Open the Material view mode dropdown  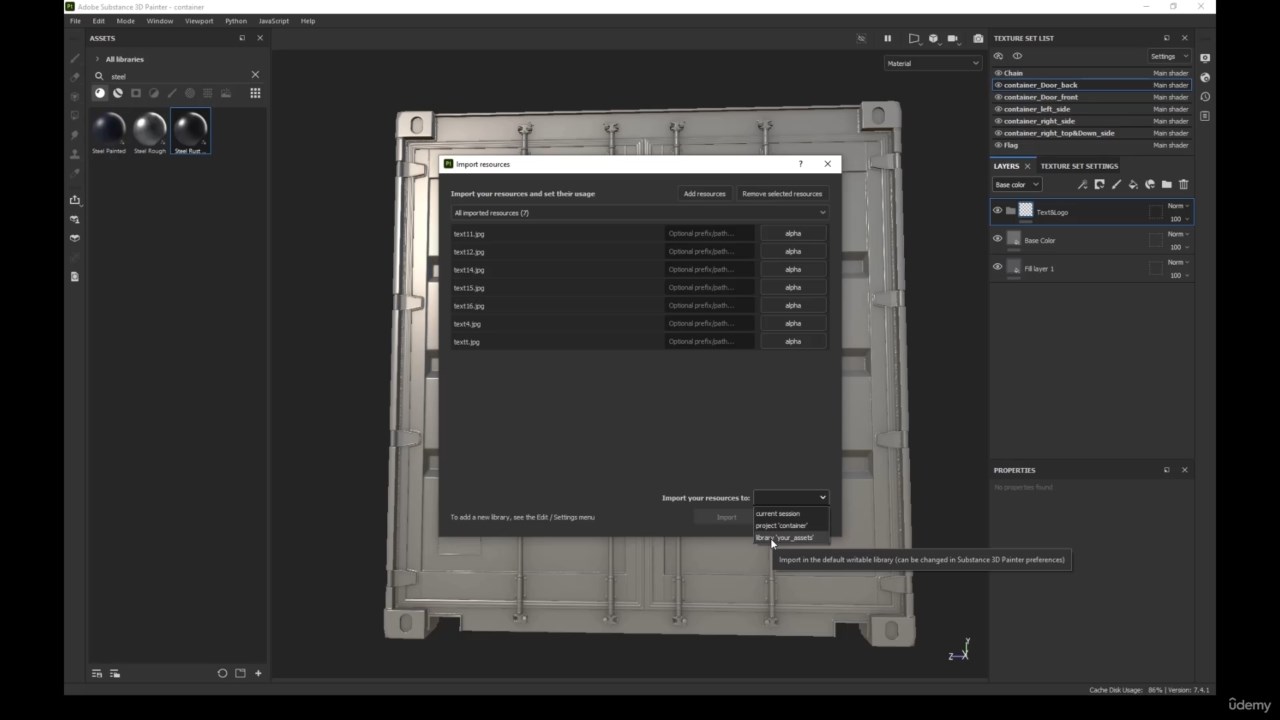pyautogui.click(x=931, y=63)
